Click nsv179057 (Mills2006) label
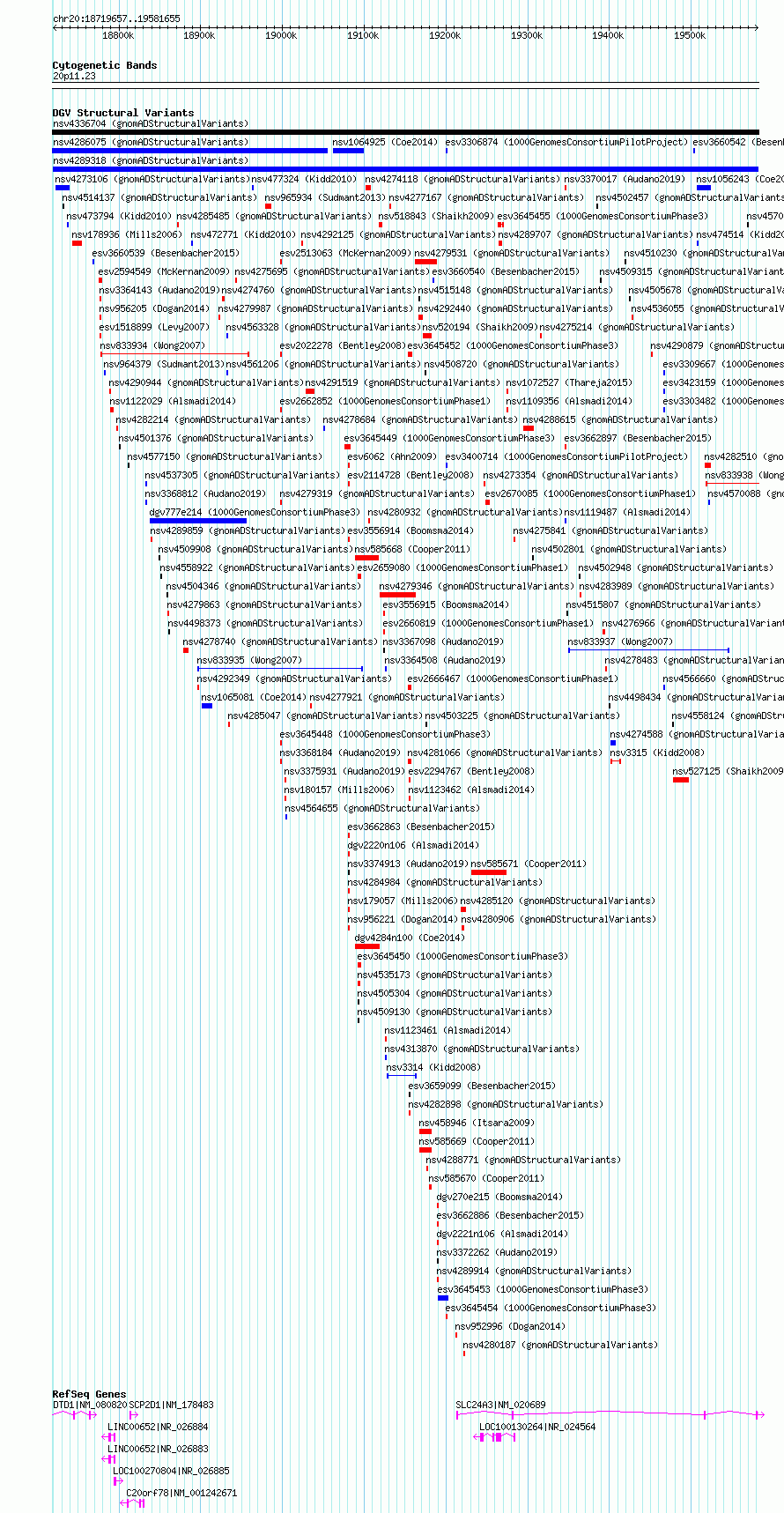Viewport: 784px width, 1513px height. point(403,901)
